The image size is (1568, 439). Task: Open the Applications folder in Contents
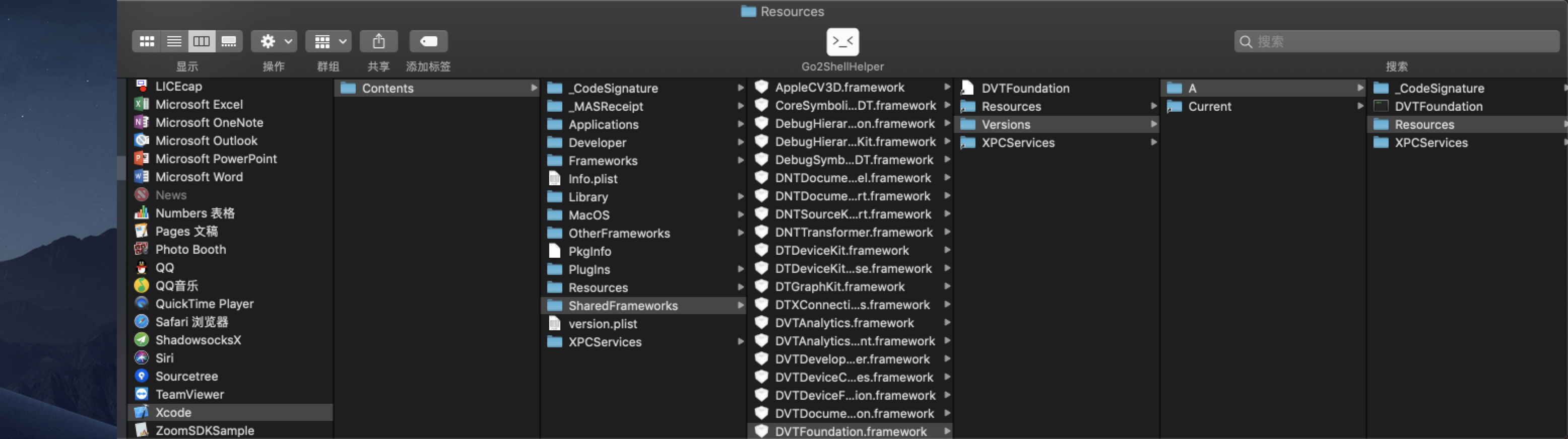click(643, 125)
